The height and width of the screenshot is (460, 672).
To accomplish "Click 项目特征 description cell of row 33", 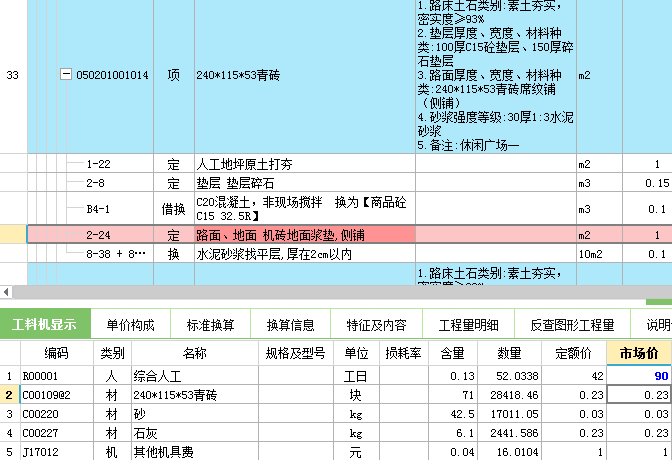I will [496, 75].
